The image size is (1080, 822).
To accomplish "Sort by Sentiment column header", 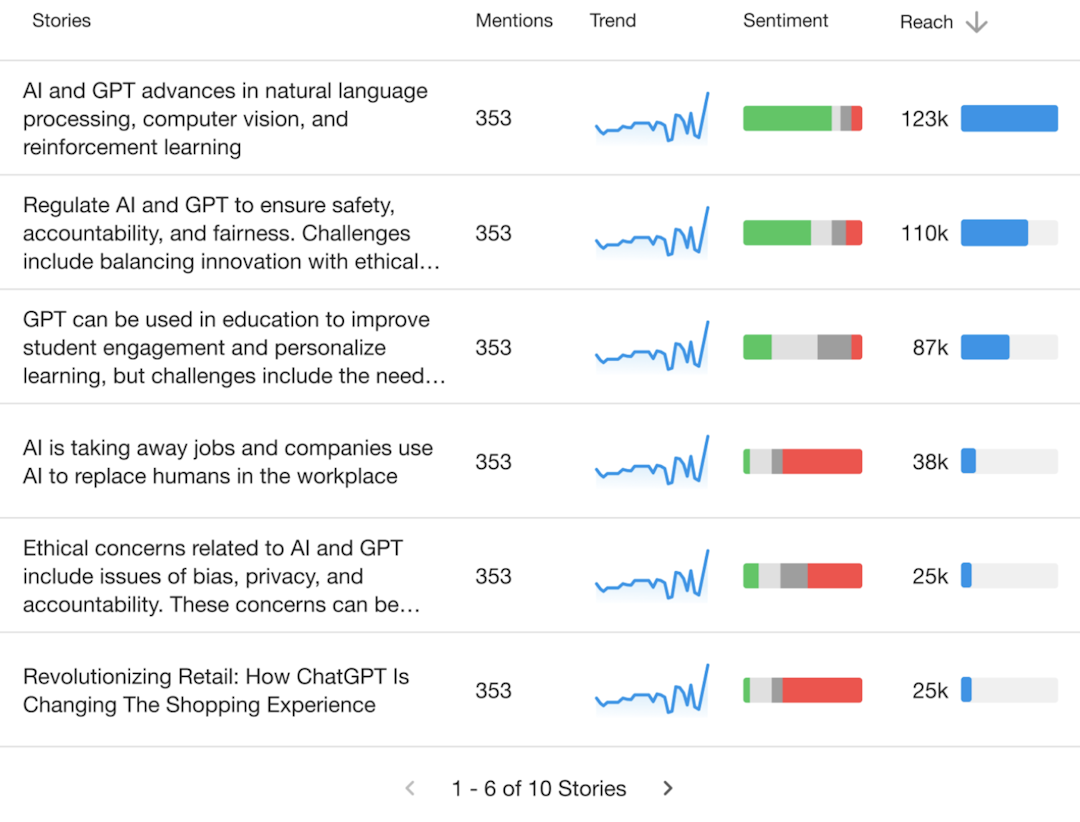I will [785, 21].
